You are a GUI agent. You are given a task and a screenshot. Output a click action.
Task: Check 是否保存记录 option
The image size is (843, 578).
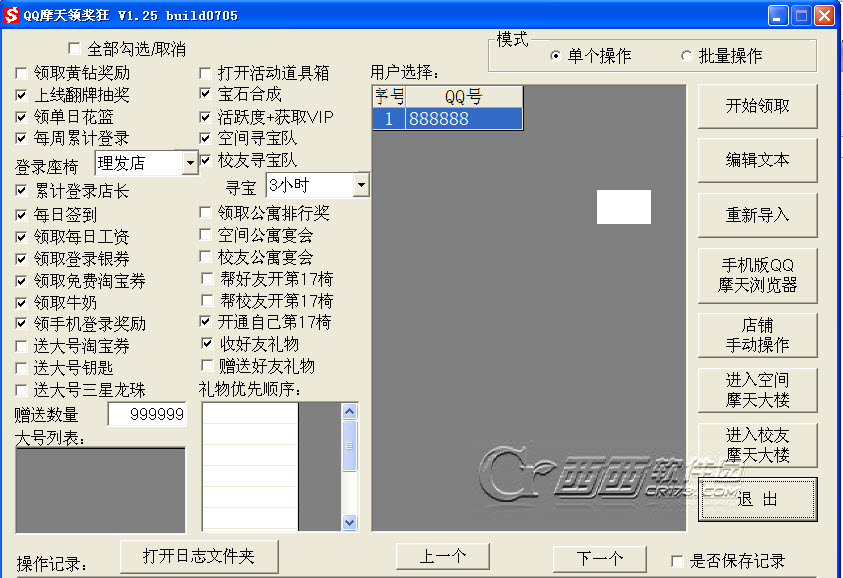click(677, 561)
